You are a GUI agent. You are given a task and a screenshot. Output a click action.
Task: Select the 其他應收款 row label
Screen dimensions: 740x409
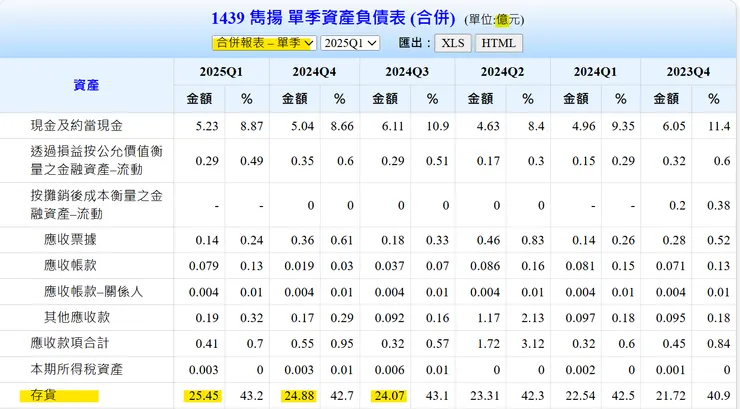click(x=76, y=317)
